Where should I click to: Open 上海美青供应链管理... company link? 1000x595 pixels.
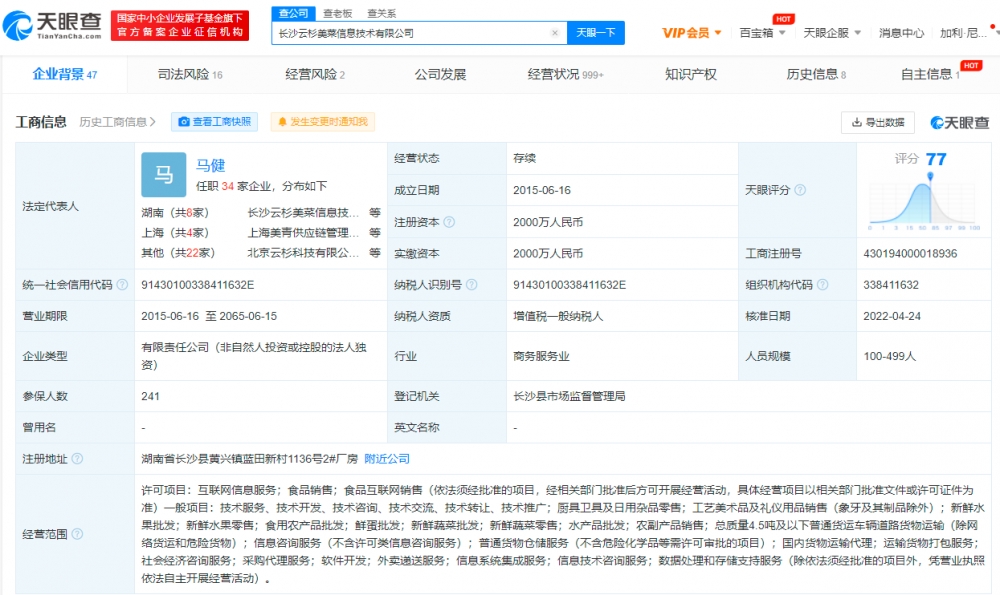click(303, 233)
